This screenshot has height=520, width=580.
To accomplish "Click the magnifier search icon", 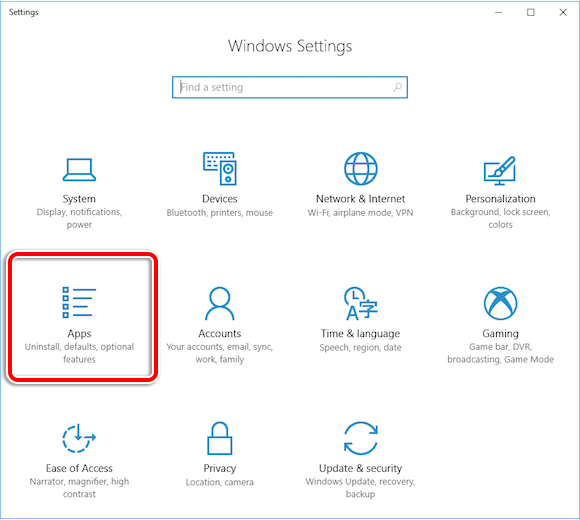I will tap(397, 87).
